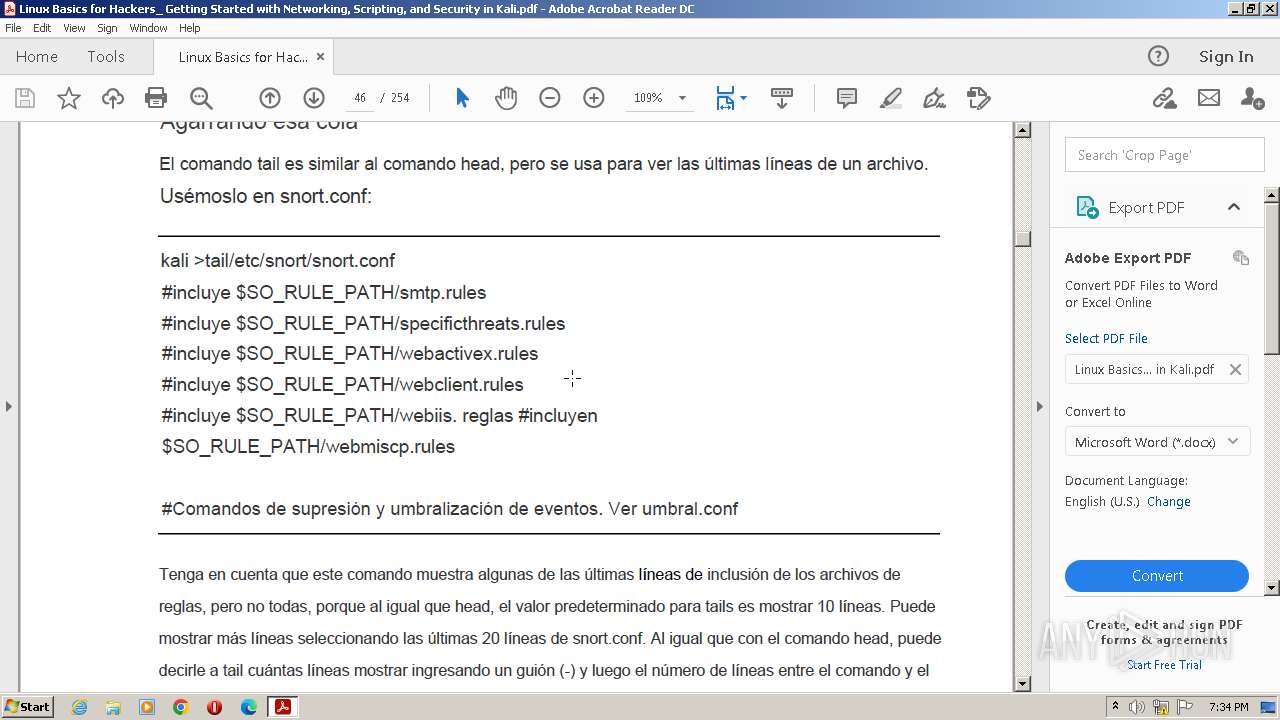Go to the next page

[314, 98]
